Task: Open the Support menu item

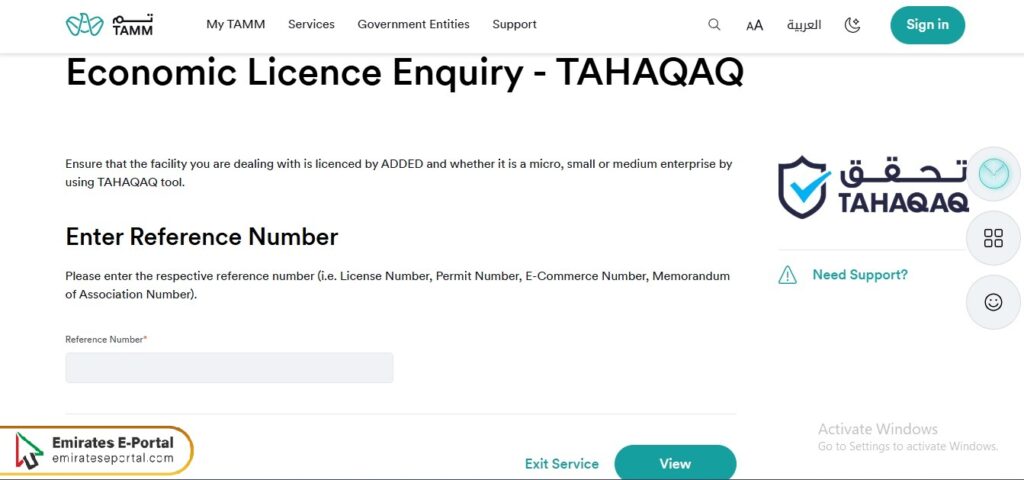Action: 514,24
